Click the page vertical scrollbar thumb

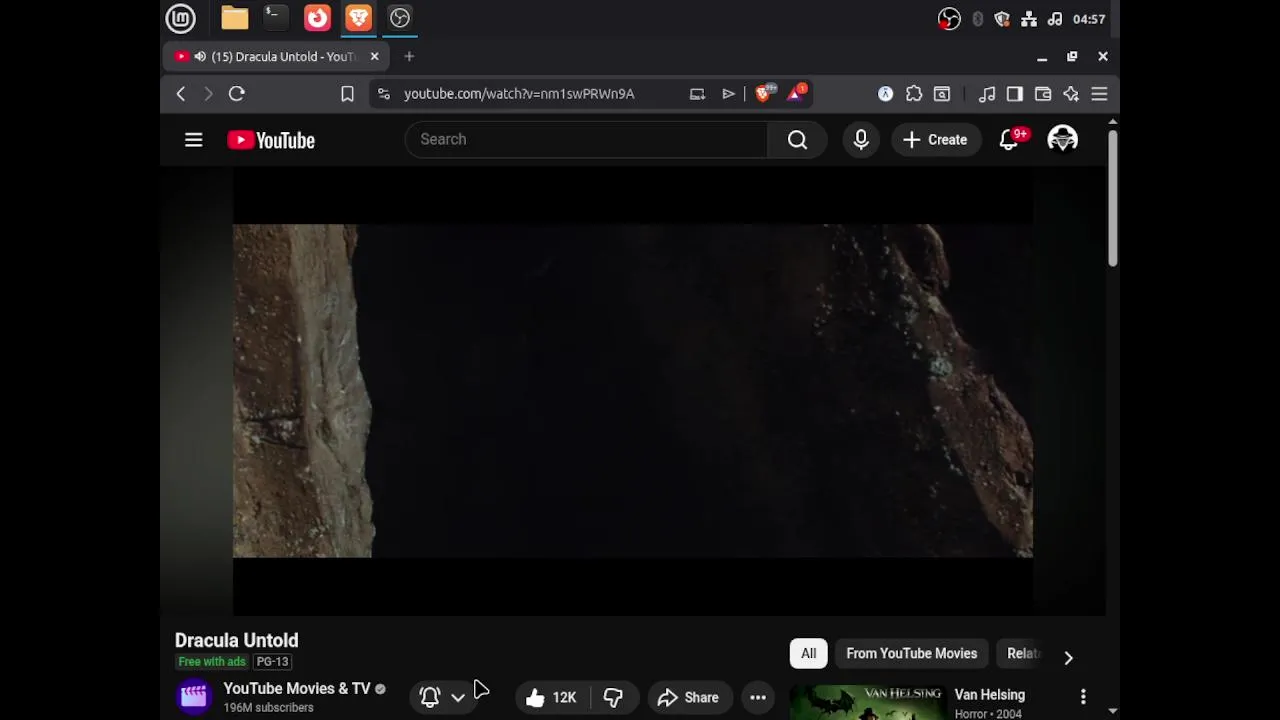pos(1112,197)
